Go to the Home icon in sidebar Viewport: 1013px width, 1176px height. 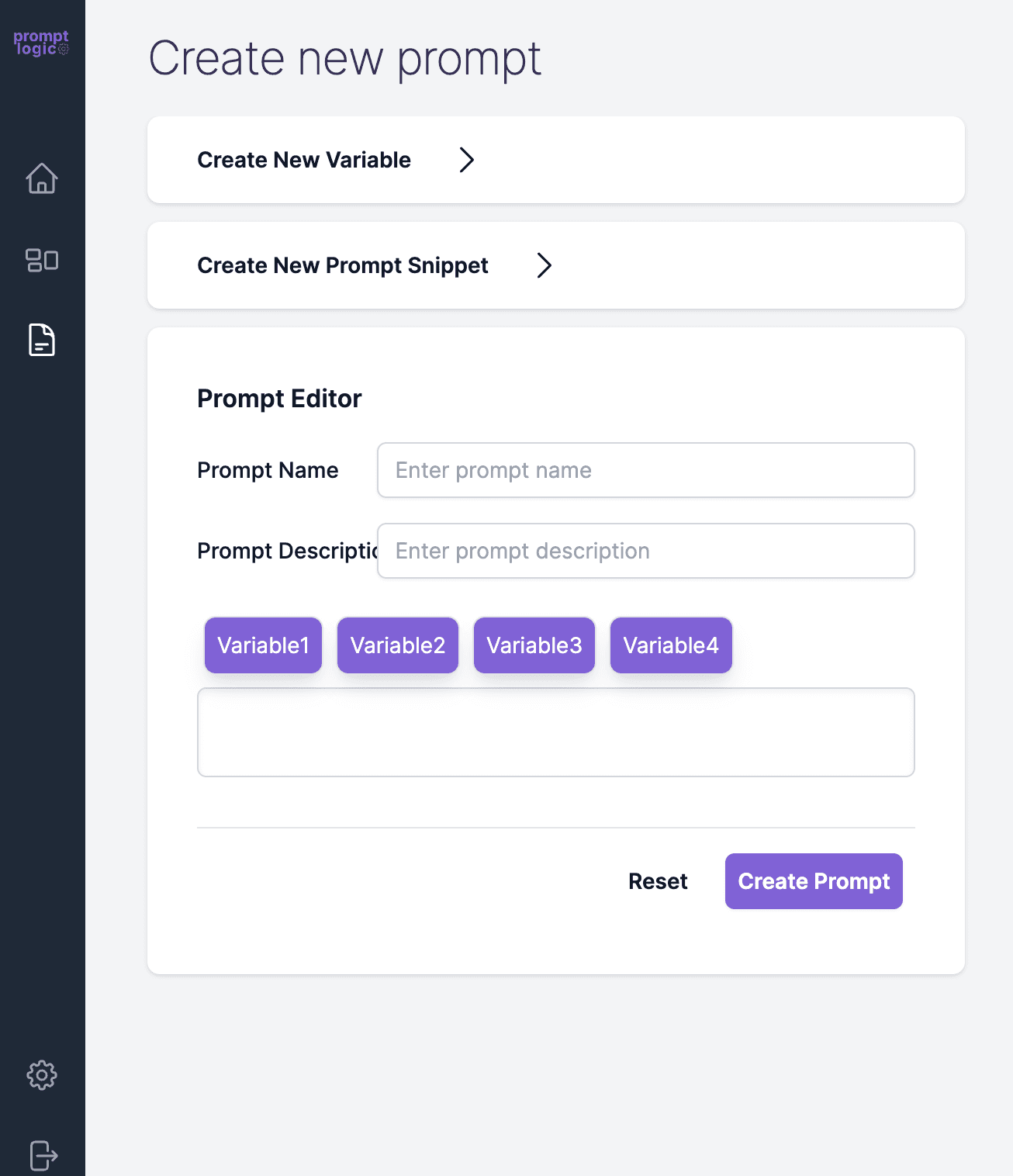(42, 178)
